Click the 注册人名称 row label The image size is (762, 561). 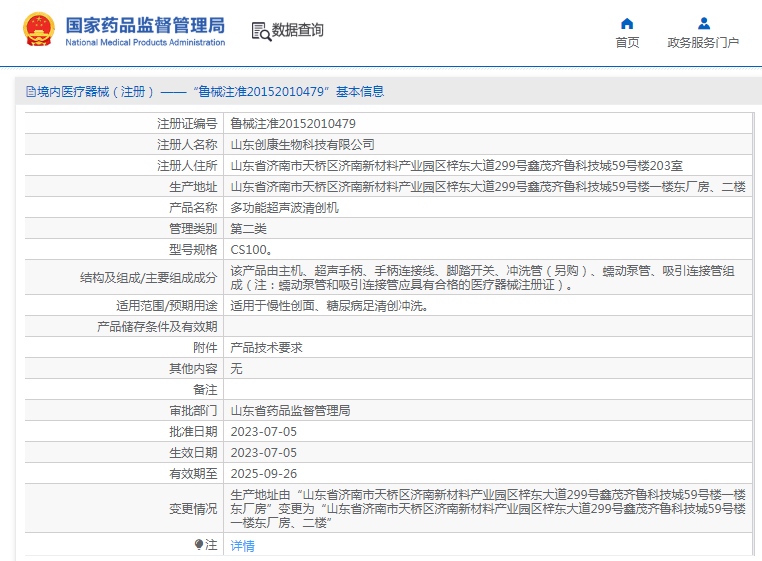tap(187, 144)
